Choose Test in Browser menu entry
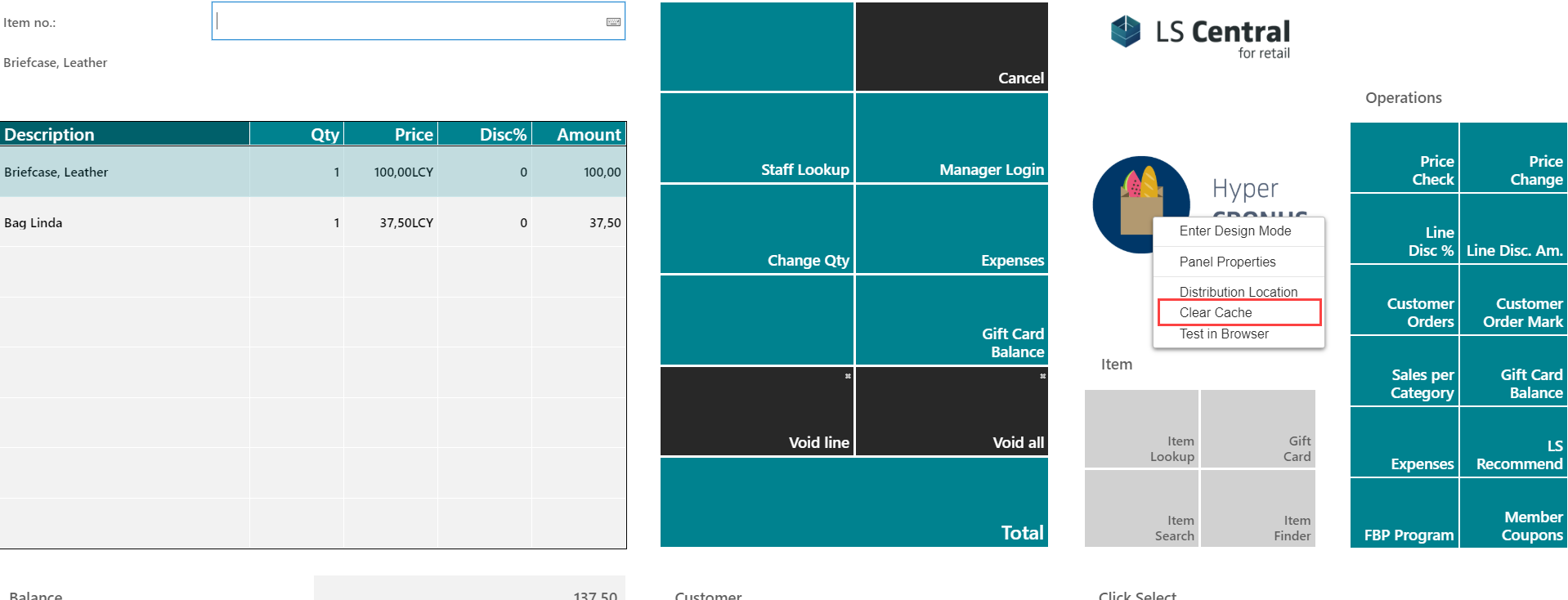This screenshot has height=600, width=1568. (x=1239, y=334)
